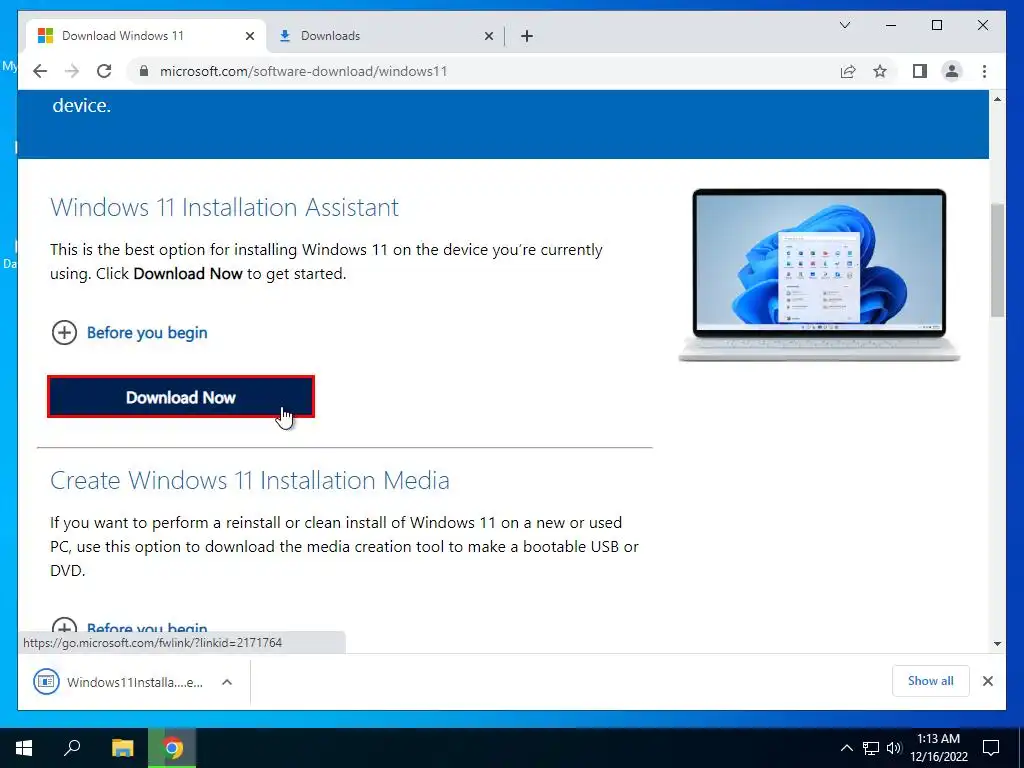Open download item options chevron
The image size is (1024, 768).
(x=227, y=682)
